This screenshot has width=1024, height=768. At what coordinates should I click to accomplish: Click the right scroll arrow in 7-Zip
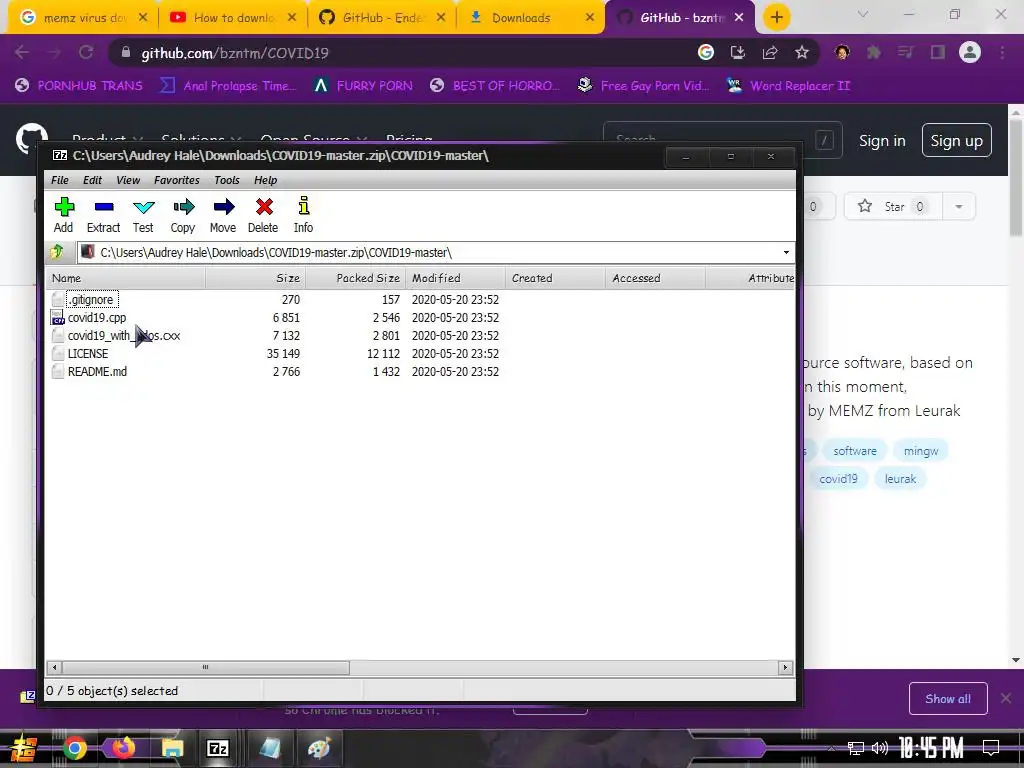click(786, 667)
